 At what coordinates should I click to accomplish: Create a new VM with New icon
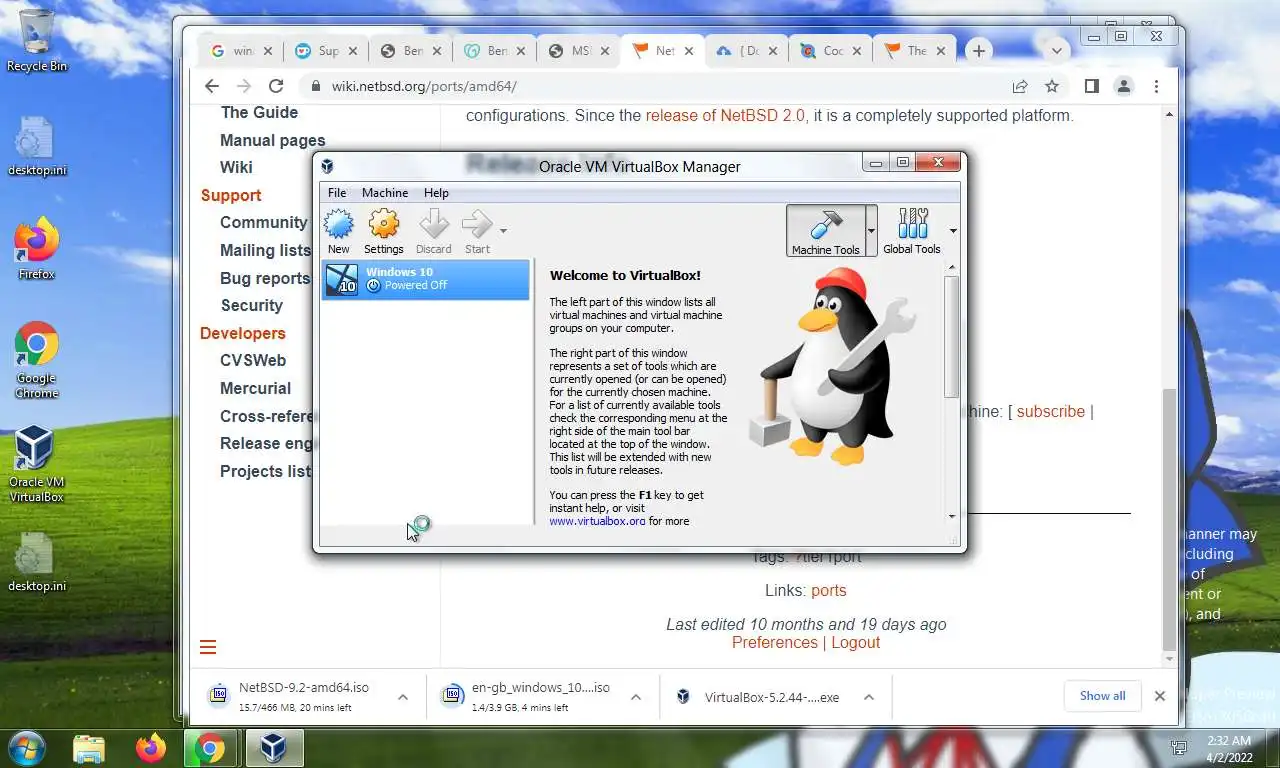339,231
